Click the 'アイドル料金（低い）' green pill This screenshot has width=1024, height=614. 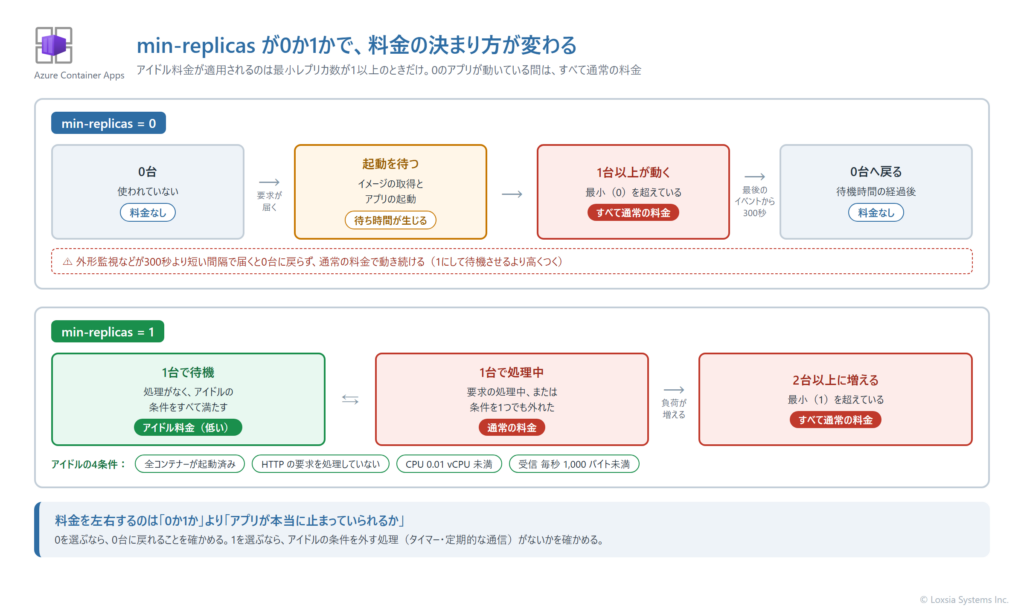(188, 427)
